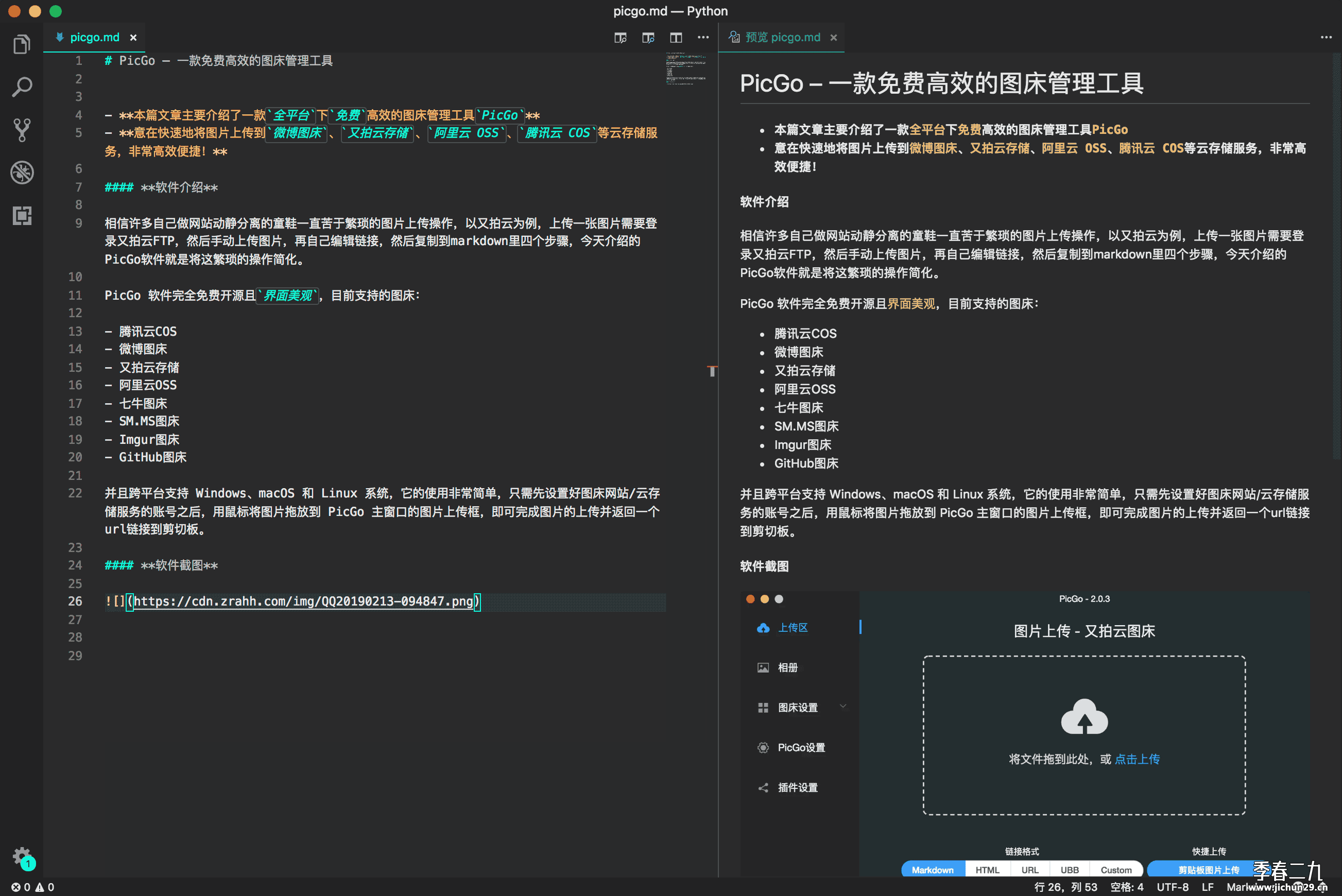Click the GitHub图床 list item in editor
Image resolution: width=1342 pixels, height=896 pixels.
pyautogui.click(x=152, y=457)
